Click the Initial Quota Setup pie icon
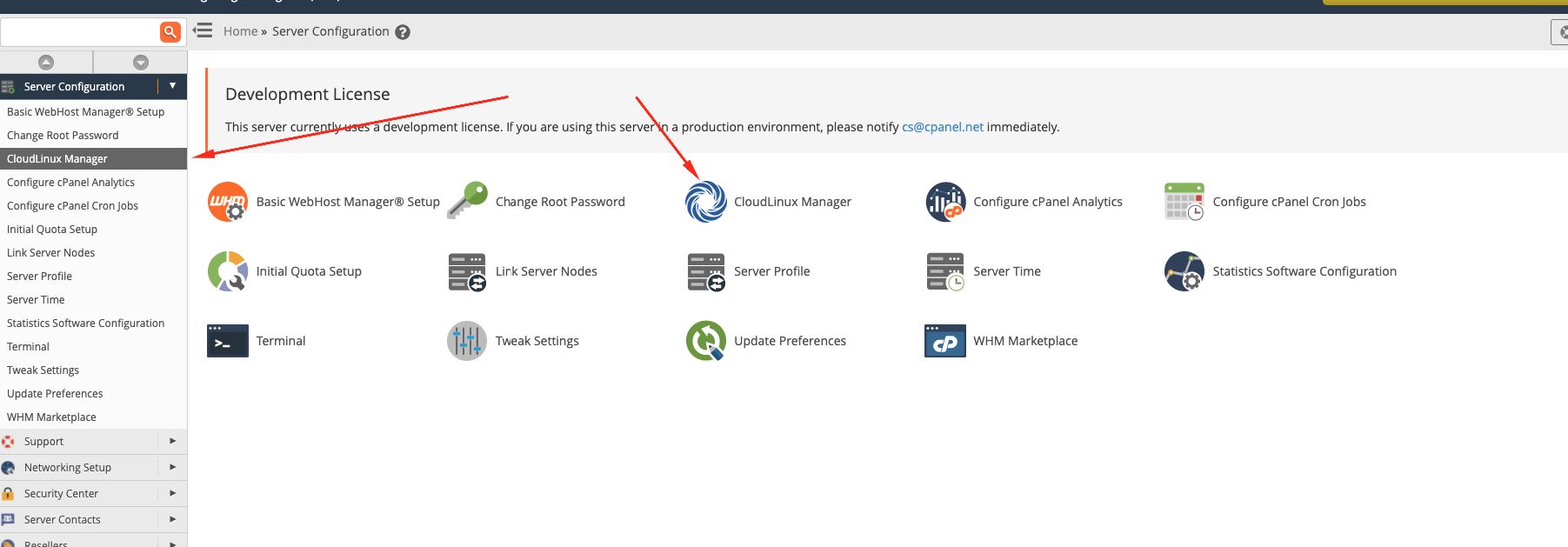 [228, 271]
